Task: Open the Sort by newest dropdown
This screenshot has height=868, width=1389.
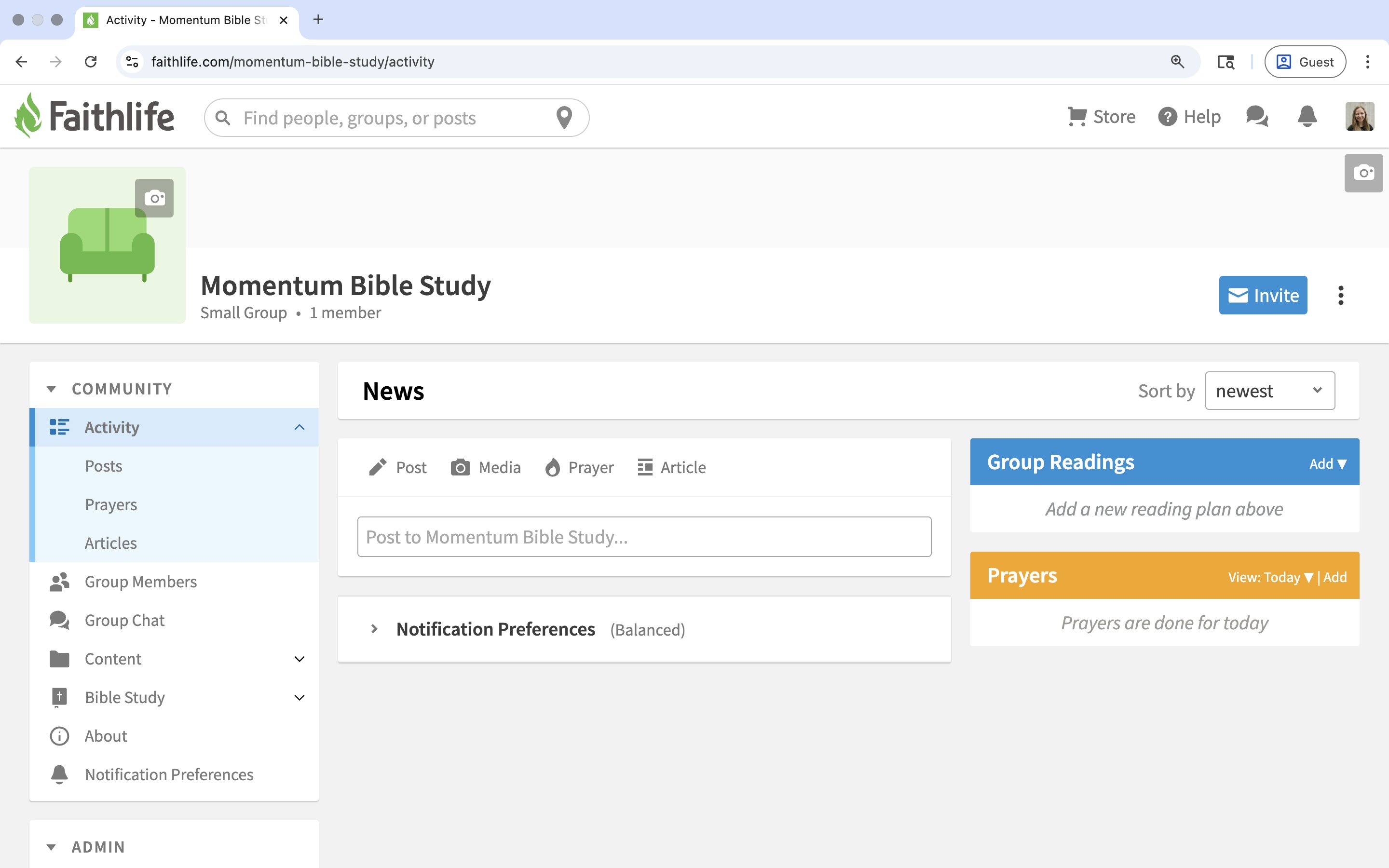Action: 1269,391
